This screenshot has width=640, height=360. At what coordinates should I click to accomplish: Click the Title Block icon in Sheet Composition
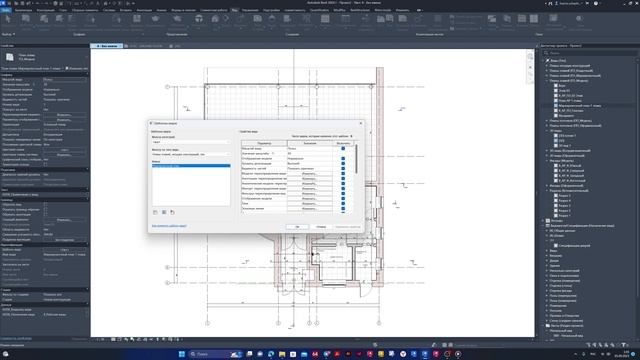(402, 19)
